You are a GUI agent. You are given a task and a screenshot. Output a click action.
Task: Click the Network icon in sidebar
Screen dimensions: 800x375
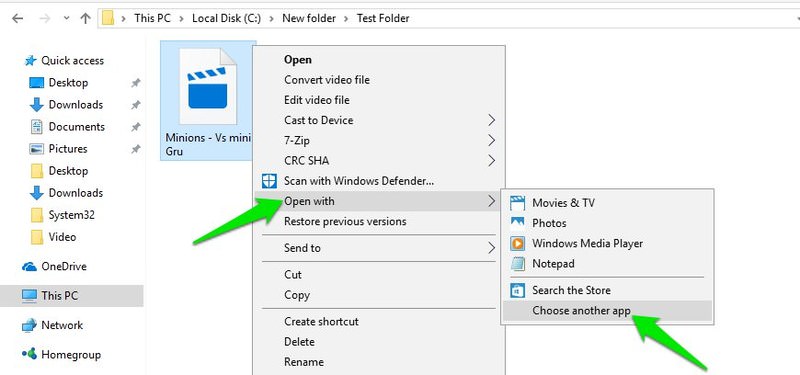tap(30, 325)
